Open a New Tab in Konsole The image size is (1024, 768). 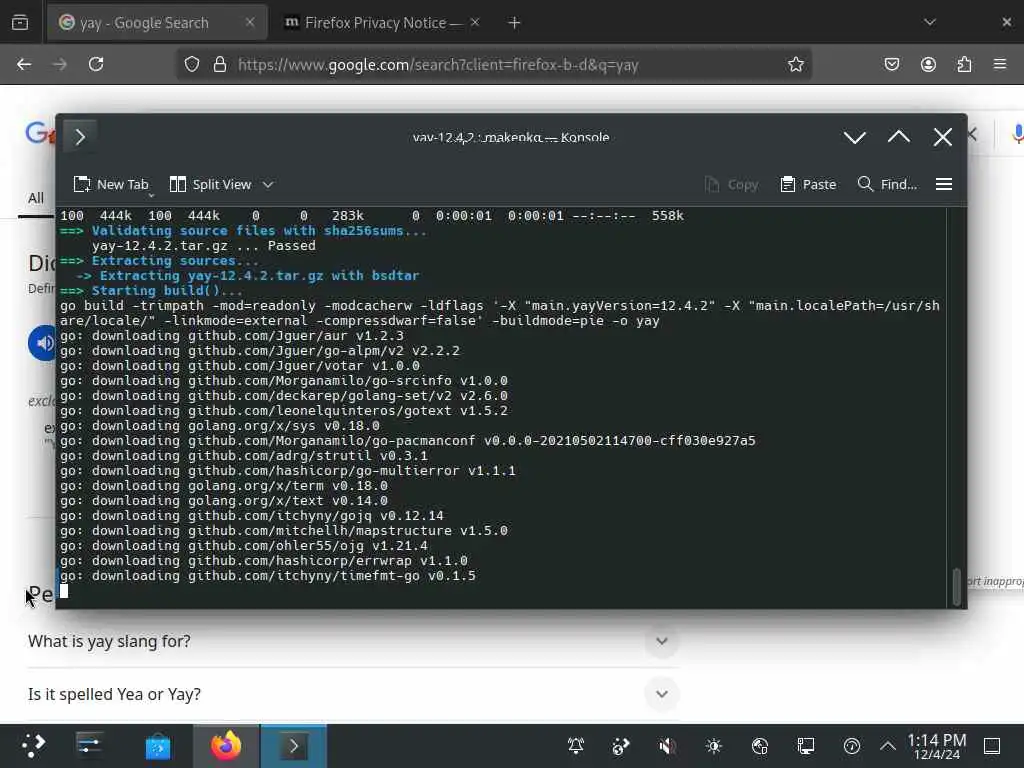[x=111, y=185]
